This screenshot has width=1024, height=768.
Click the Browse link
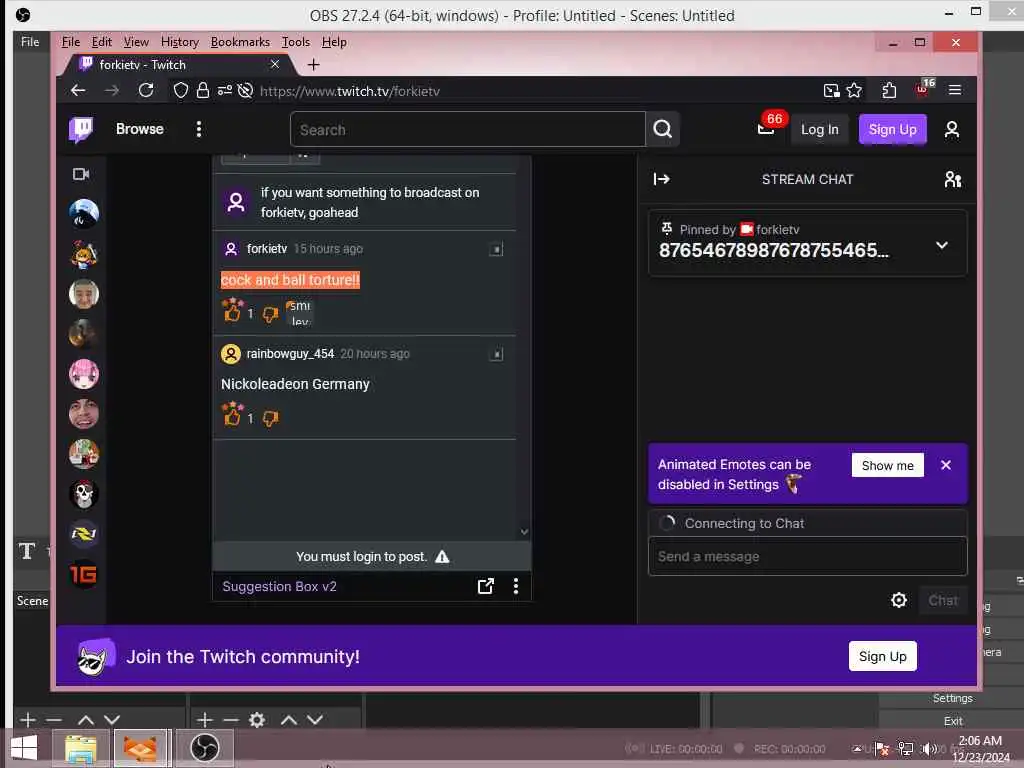(x=140, y=129)
